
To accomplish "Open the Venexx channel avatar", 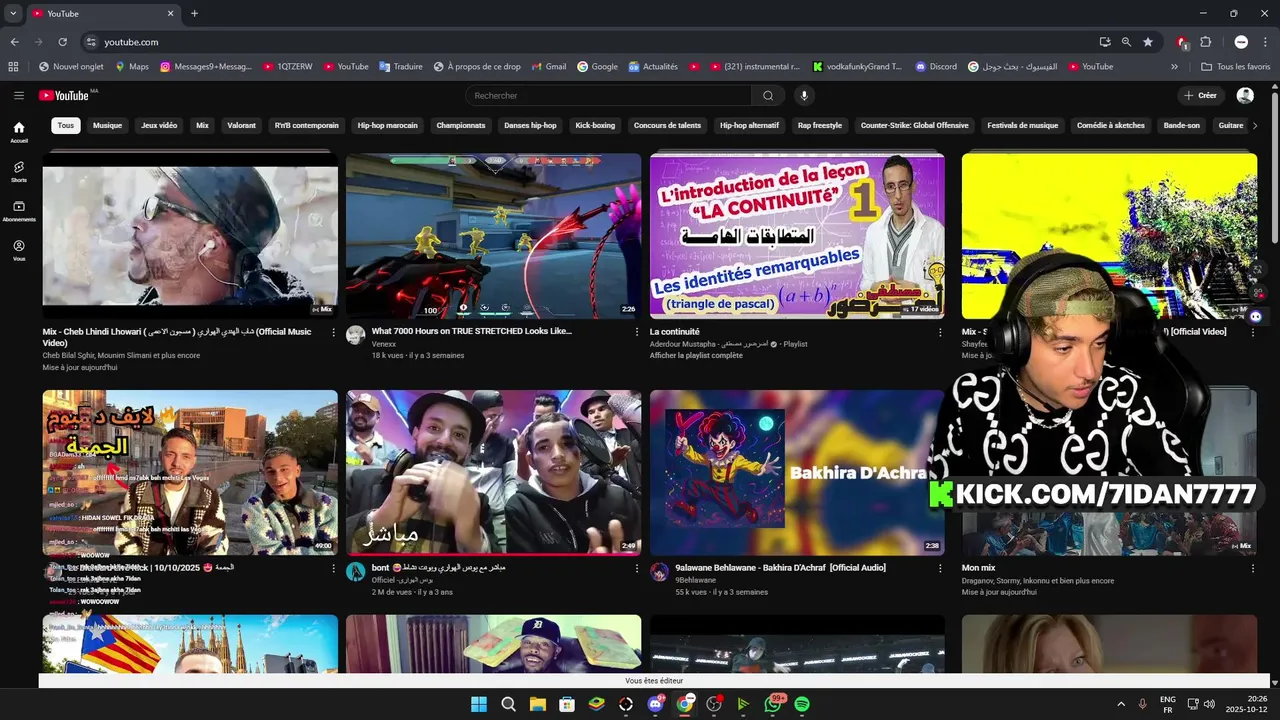I will (x=355, y=335).
